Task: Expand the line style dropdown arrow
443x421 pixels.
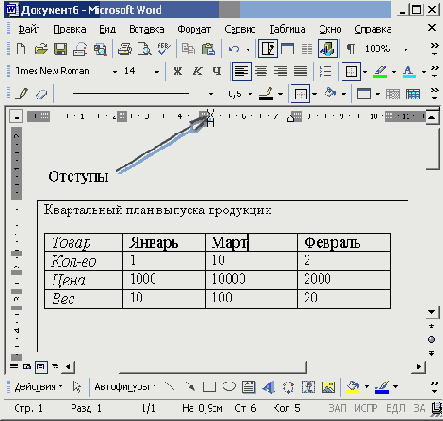Action: pyautogui.click(x=211, y=94)
